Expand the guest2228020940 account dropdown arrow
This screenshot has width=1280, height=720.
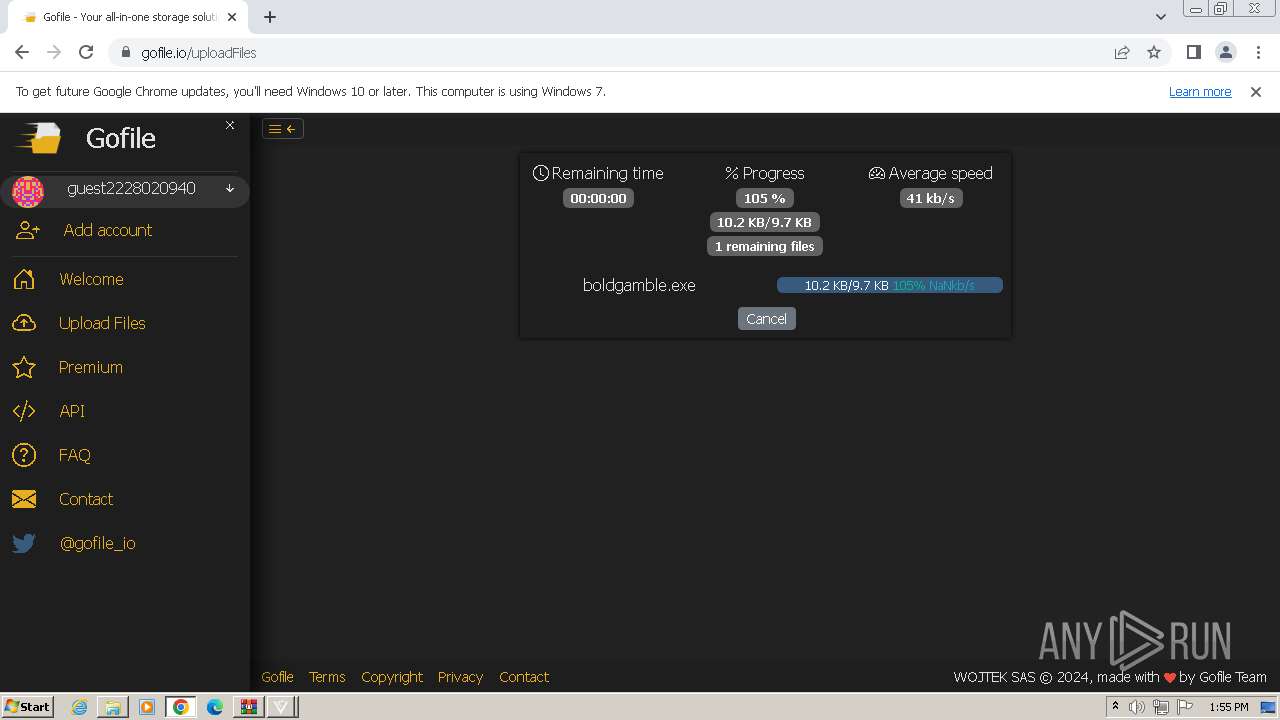coord(230,189)
